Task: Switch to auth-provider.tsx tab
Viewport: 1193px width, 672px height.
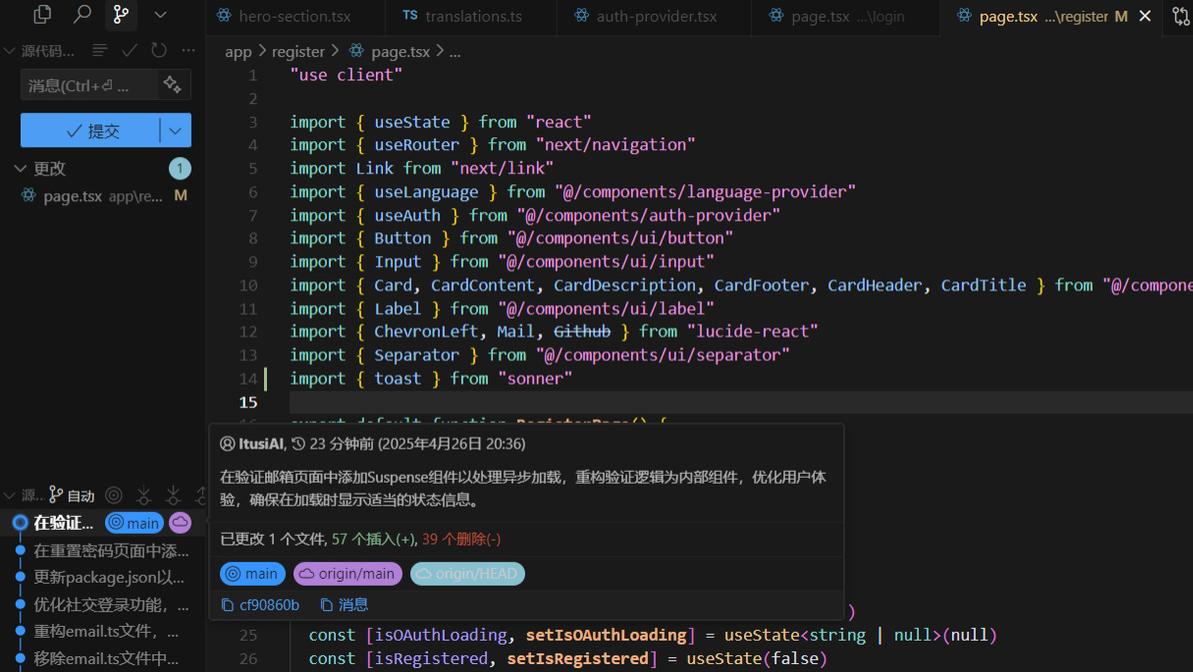Action: click(x=654, y=16)
